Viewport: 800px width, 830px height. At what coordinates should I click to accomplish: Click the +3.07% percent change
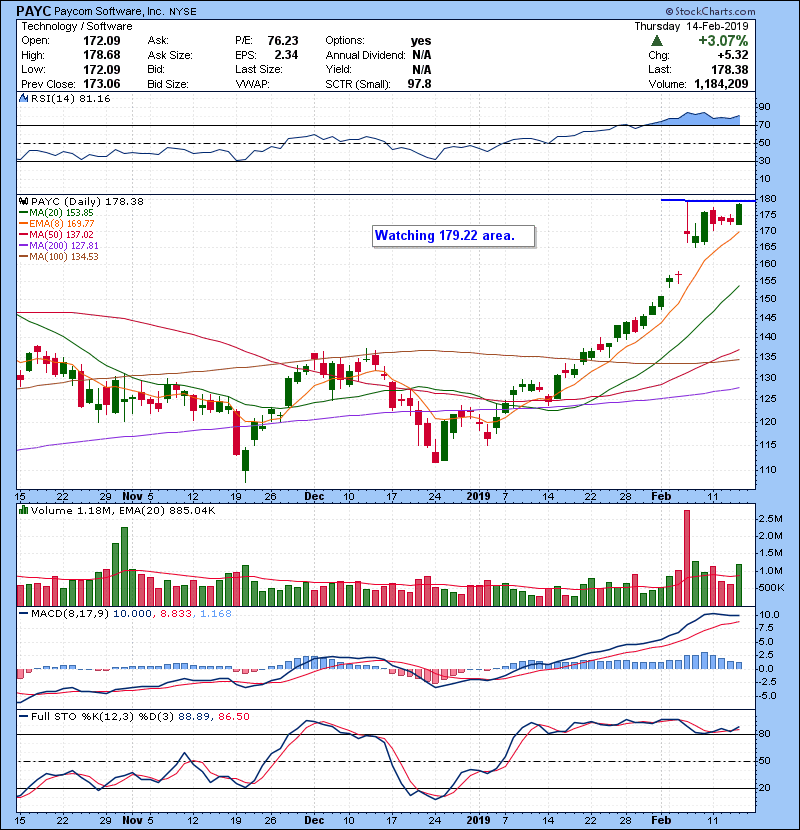[723, 41]
